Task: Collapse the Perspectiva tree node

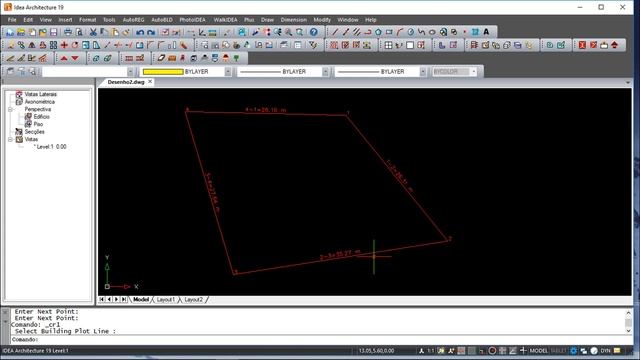Action: coord(11,109)
